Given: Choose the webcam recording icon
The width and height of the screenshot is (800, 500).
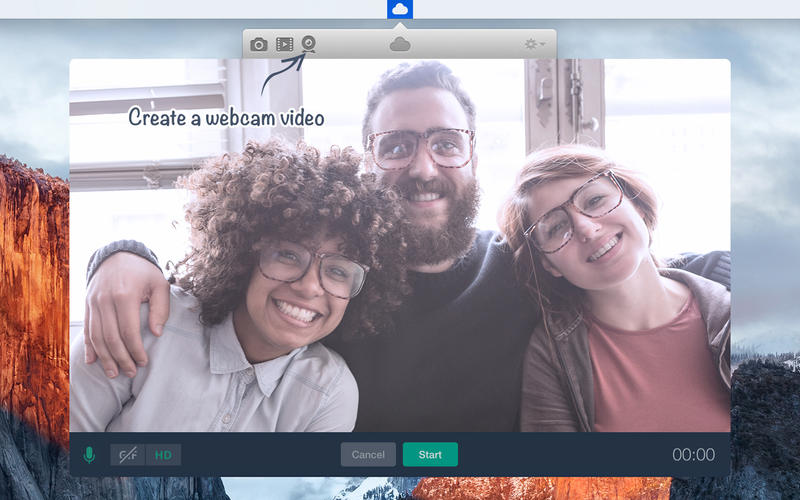Looking at the screenshot, I should tap(310, 44).
